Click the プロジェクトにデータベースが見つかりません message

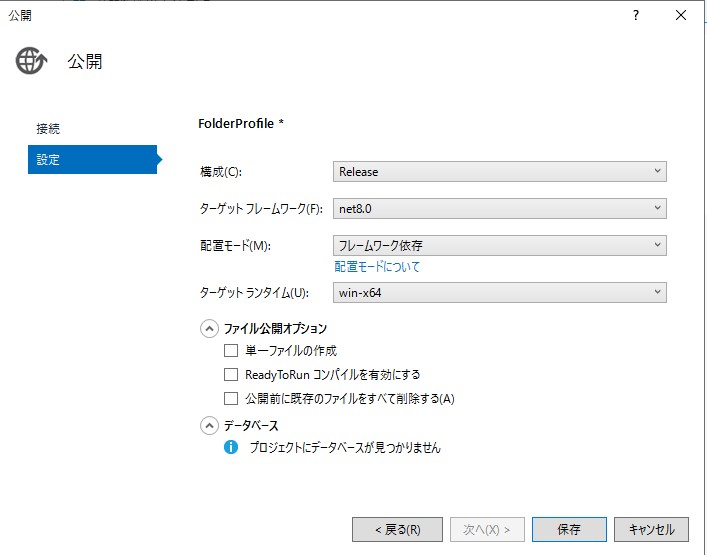345,447
